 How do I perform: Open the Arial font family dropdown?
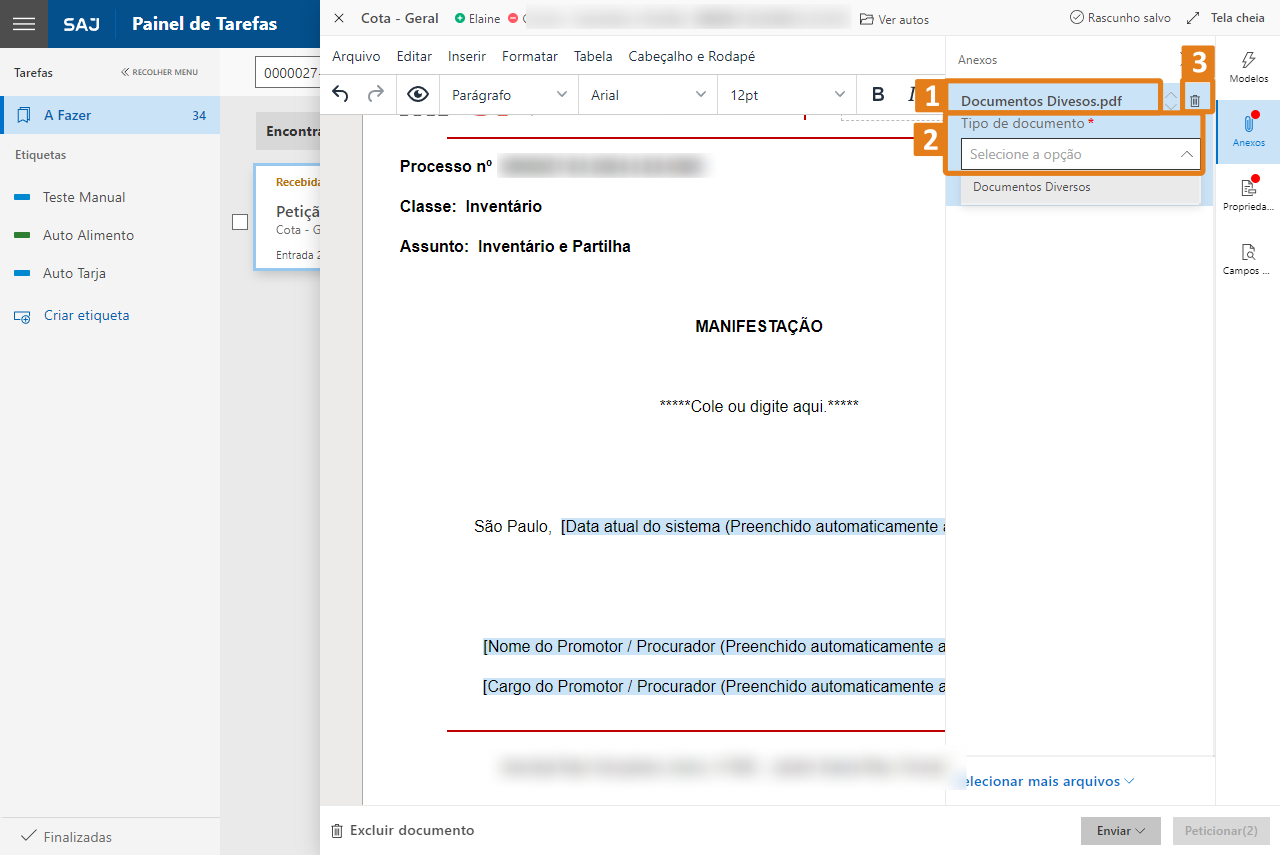tap(647, 94)
